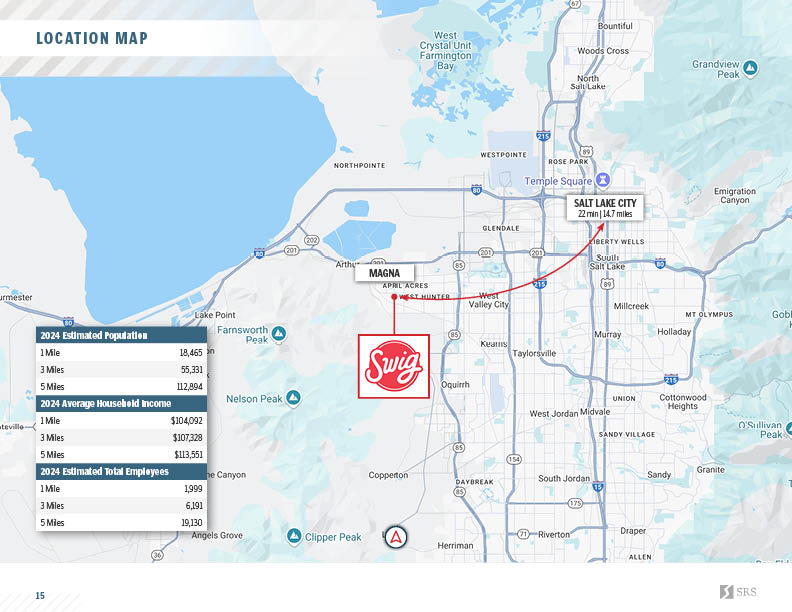Click the Holladay label

(x=674, y=332)
